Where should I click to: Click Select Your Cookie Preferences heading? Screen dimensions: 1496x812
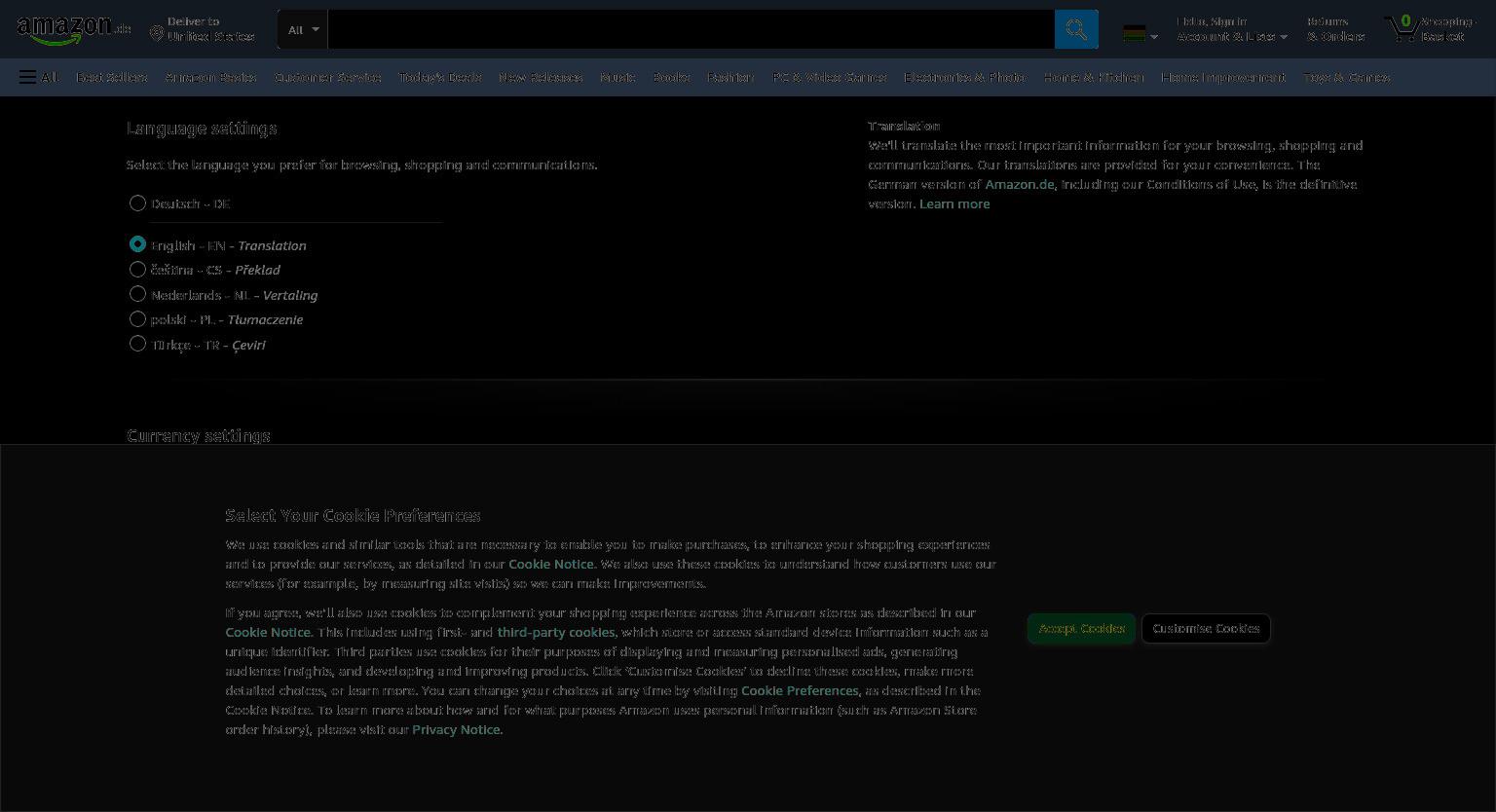353,515
